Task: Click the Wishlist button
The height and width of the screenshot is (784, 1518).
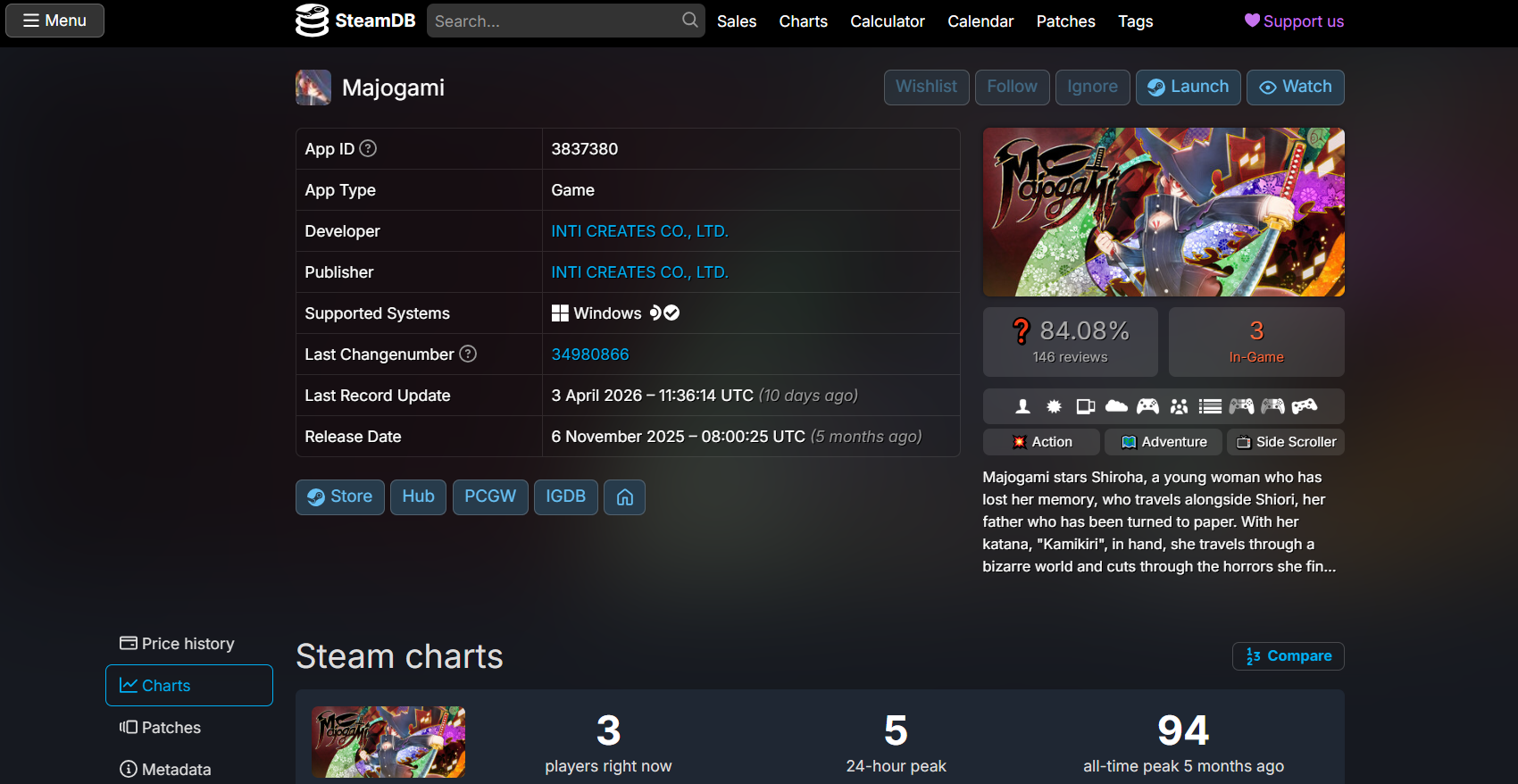Action: pos(927,88)
